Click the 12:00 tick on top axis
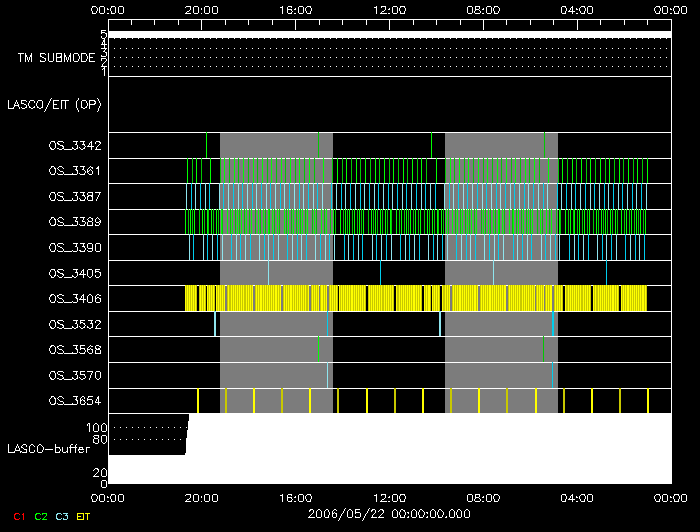Image resolution: width=700 pixels, height=532 pixels. tap(389, 9)
